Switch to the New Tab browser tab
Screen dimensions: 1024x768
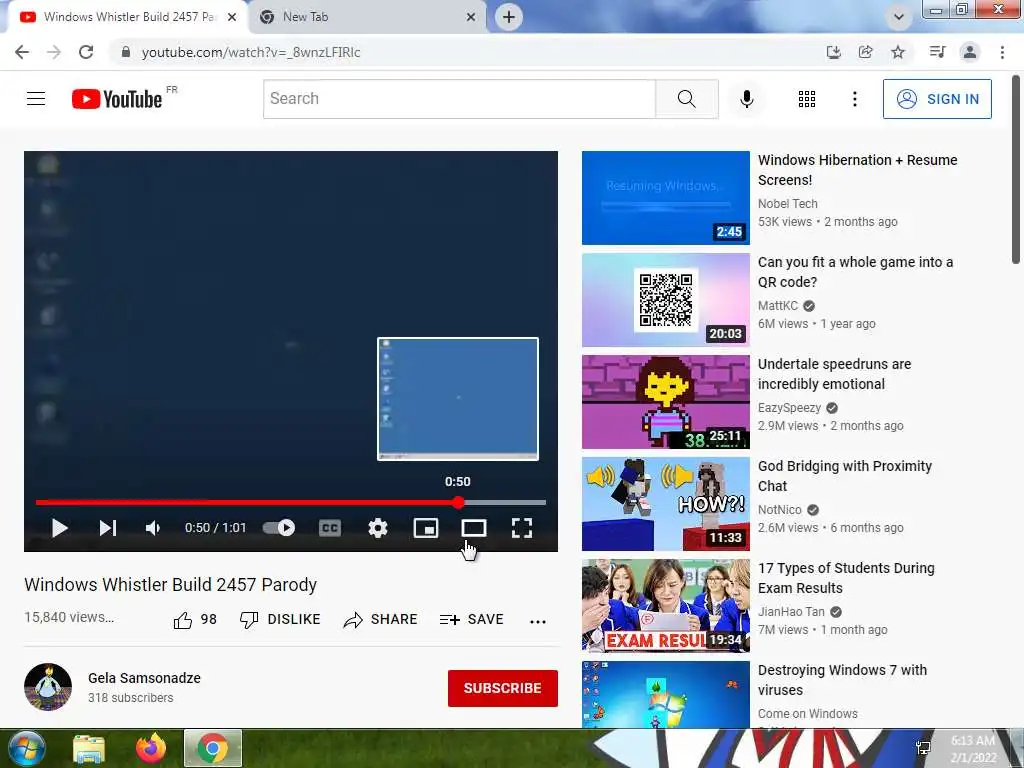[368, 17]
